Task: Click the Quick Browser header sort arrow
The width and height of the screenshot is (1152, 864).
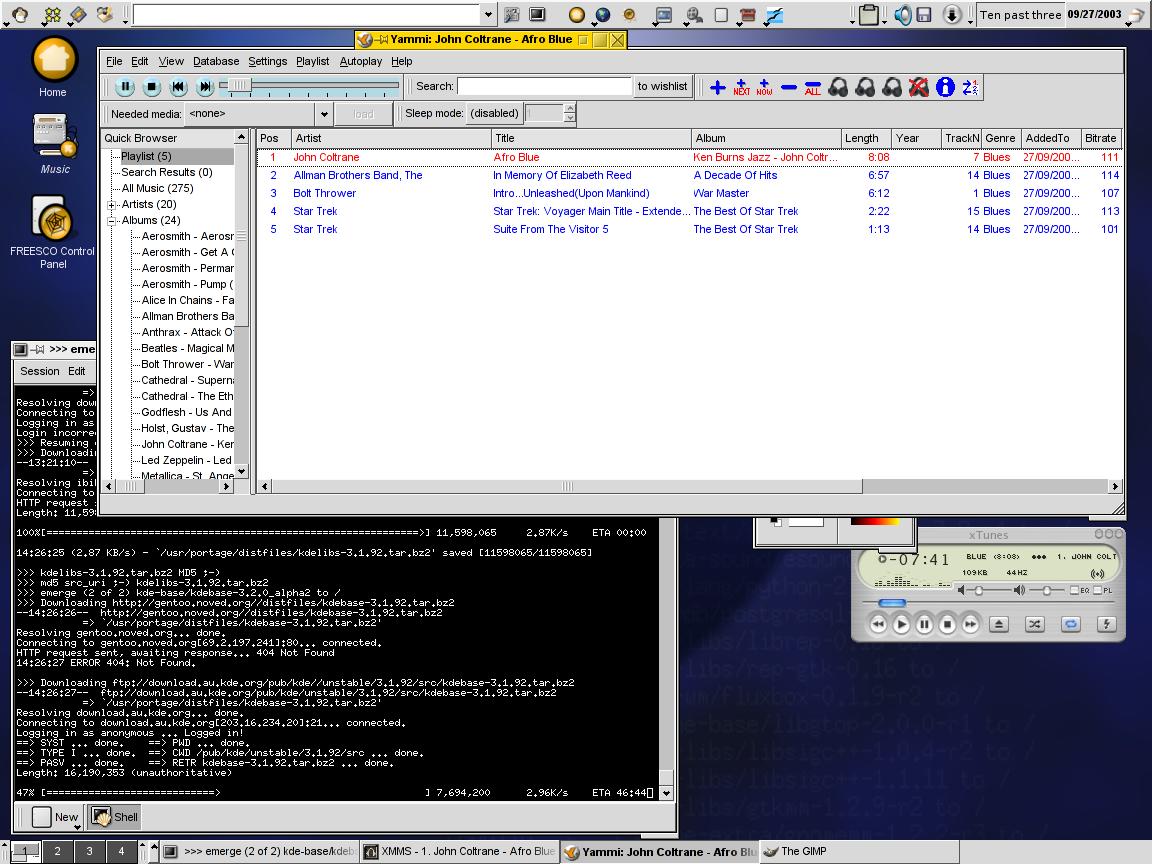Action: tap(241, 137)
